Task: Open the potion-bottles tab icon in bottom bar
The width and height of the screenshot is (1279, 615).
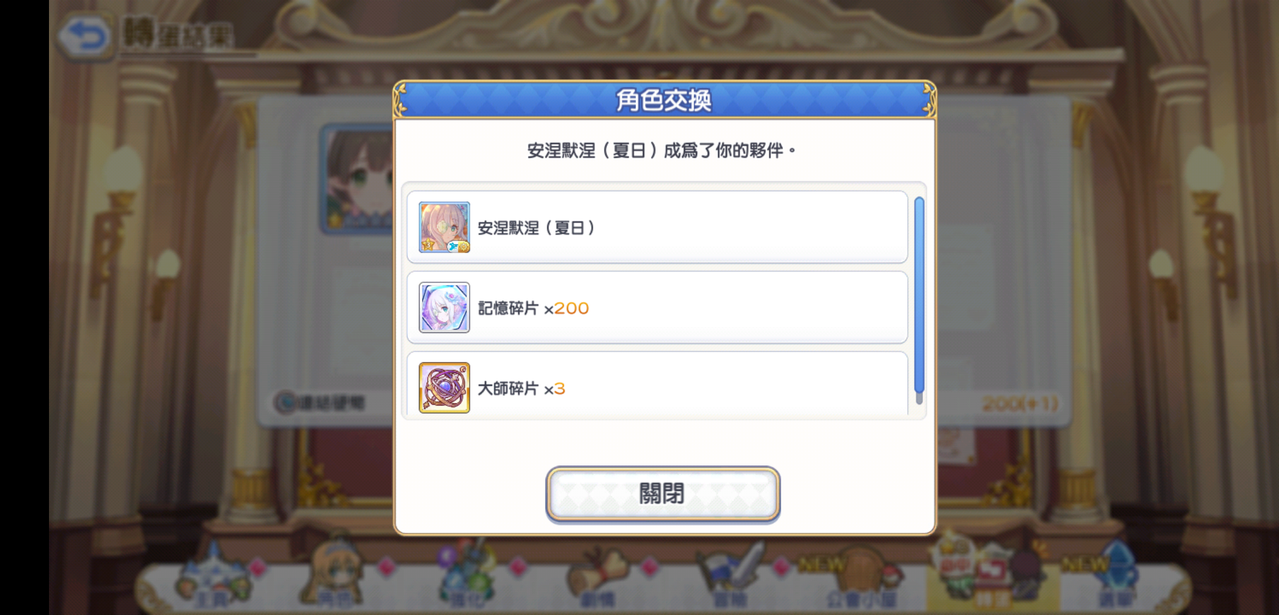Action: click(x=468, y=577)
